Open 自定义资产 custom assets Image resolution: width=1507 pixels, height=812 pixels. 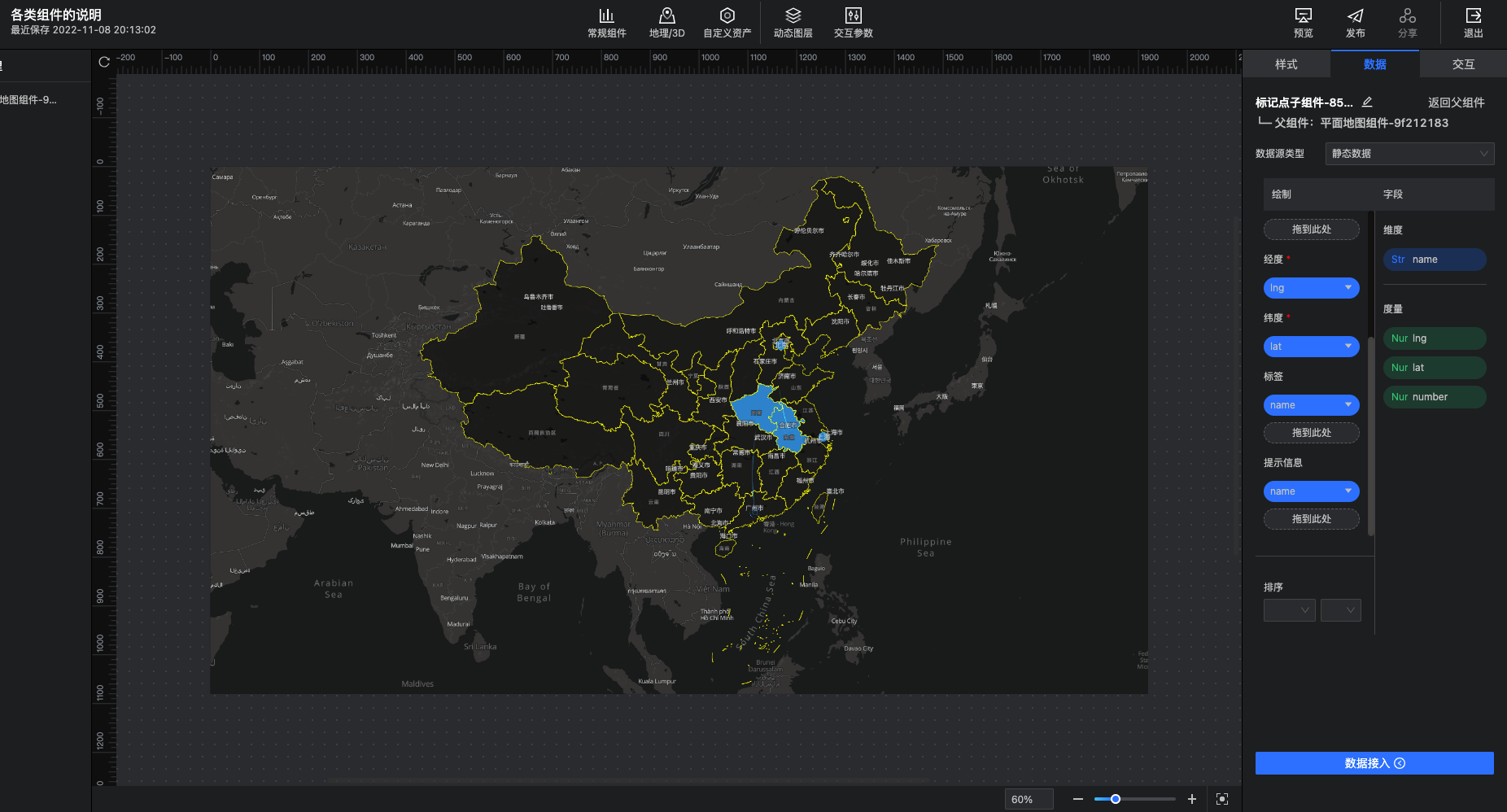click(727, 23)
